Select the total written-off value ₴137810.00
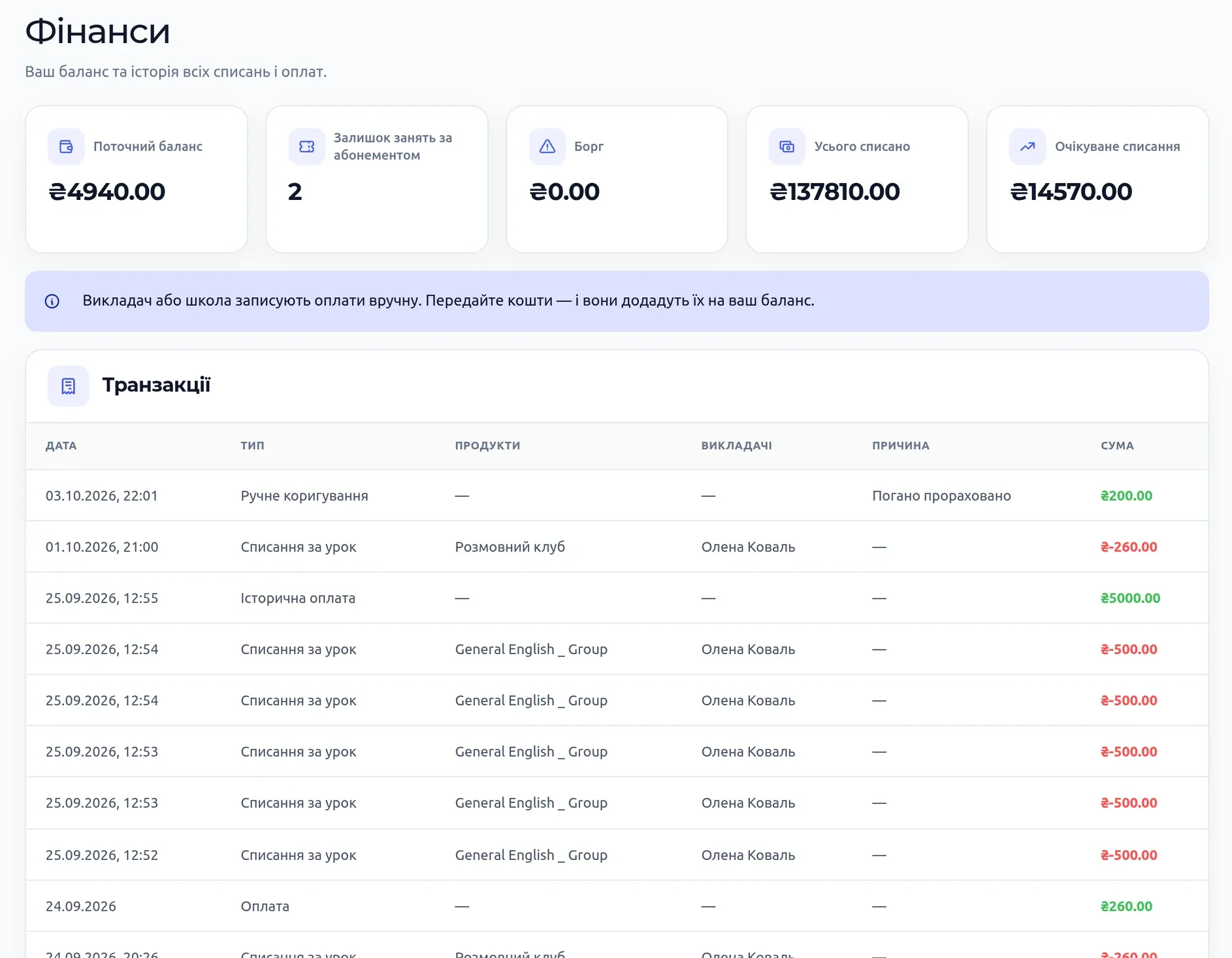Viewport: 1232px width, 958px height. [x=835, y=191]
